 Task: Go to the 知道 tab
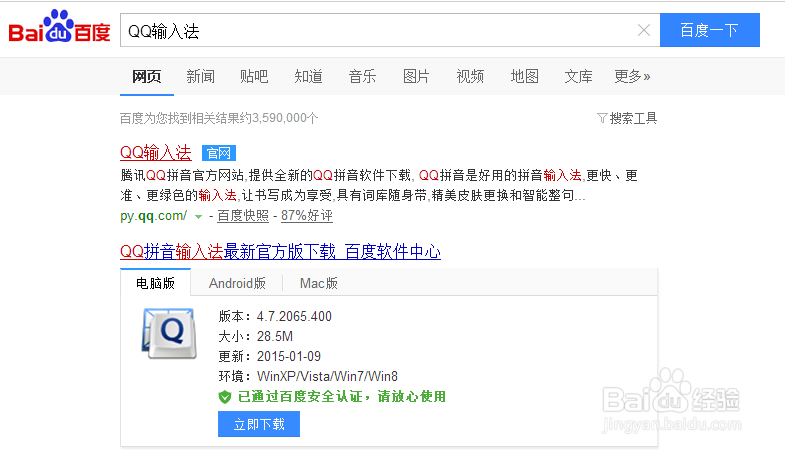click(x=308, y=77)
